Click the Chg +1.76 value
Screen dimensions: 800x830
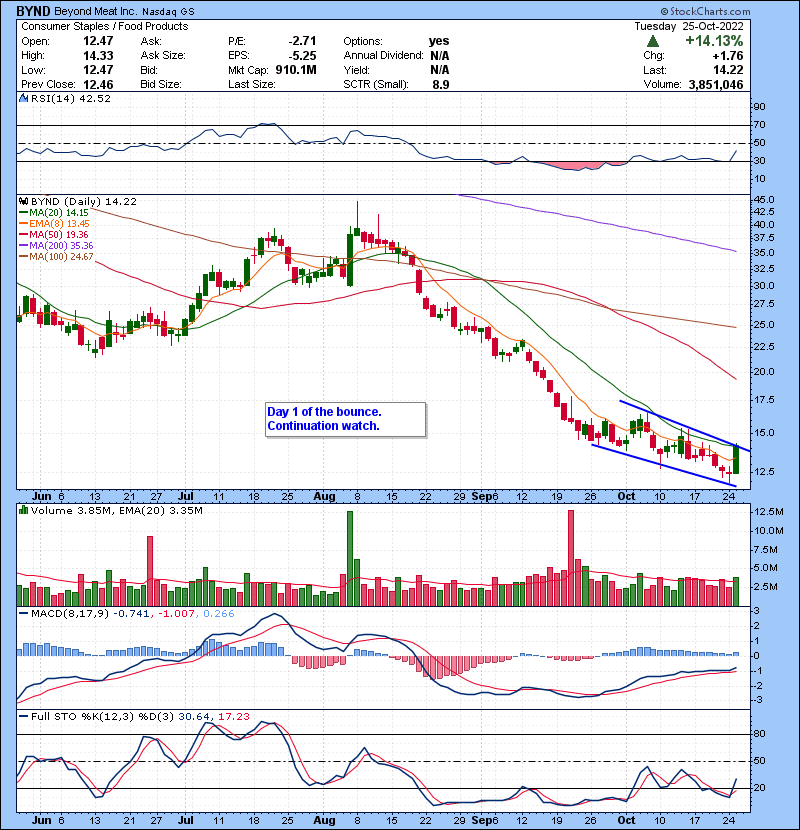[727, 56]
